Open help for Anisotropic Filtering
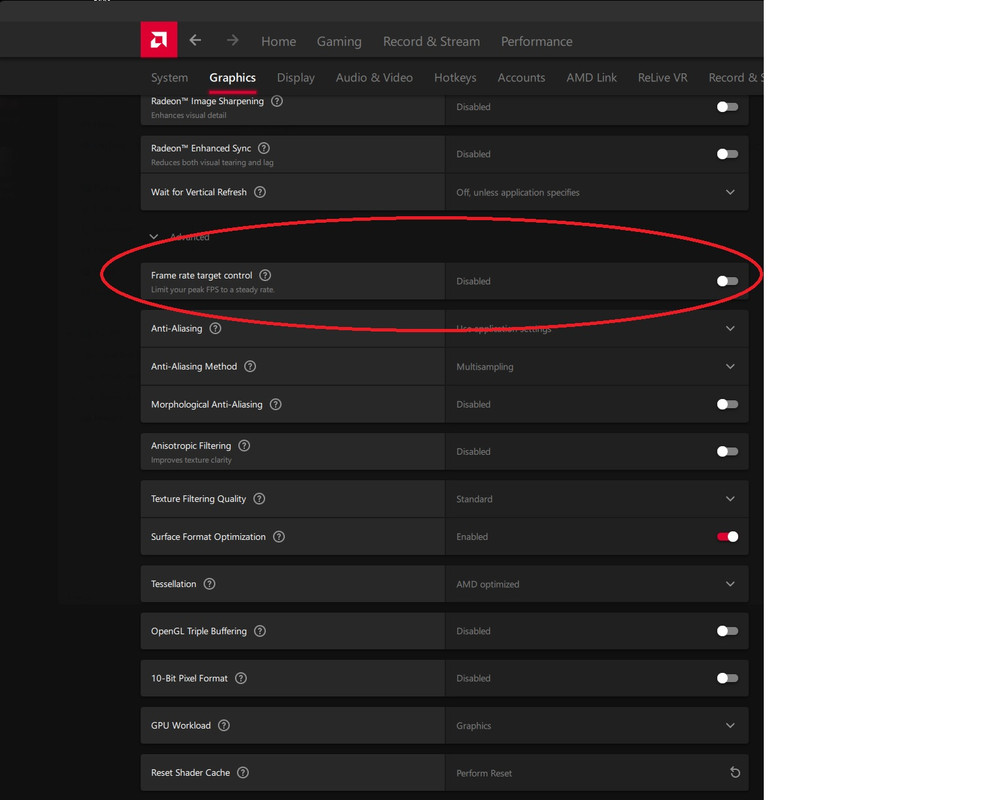The height and width of the screenshot is (800, 1006). 244,445
